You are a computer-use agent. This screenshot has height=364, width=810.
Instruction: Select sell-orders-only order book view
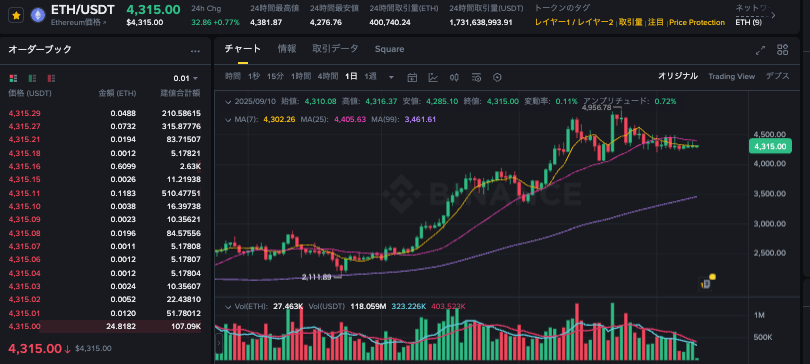click(x=51, y=78)
